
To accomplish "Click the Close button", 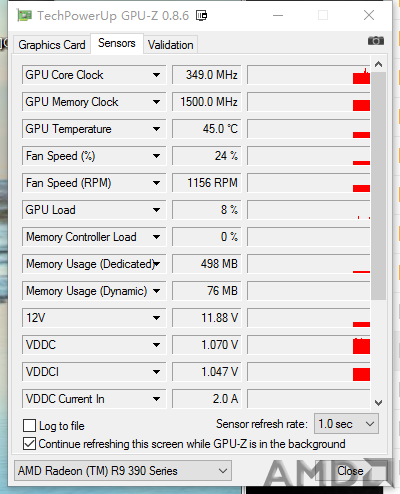I will 350,471.
